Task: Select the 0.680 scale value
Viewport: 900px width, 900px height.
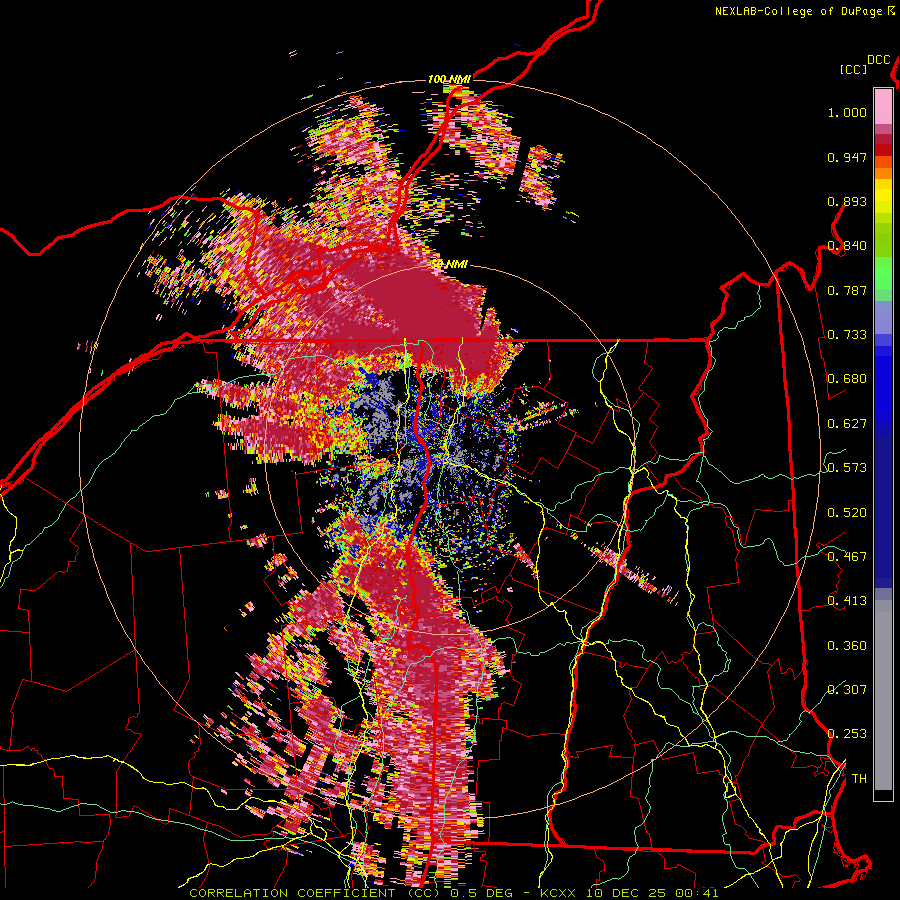Action: 847,379
